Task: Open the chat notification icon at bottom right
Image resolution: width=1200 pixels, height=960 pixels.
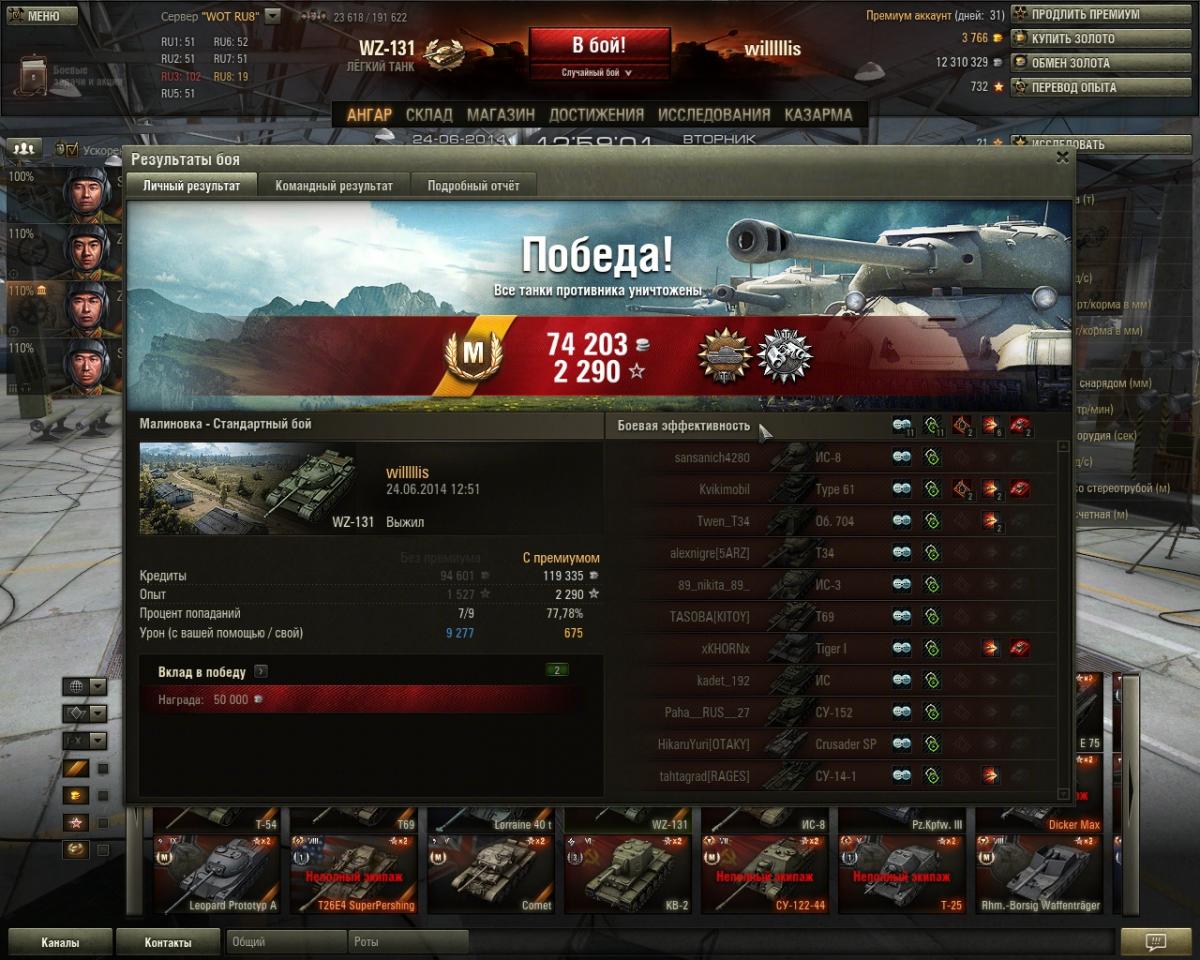Action: 1155,941
